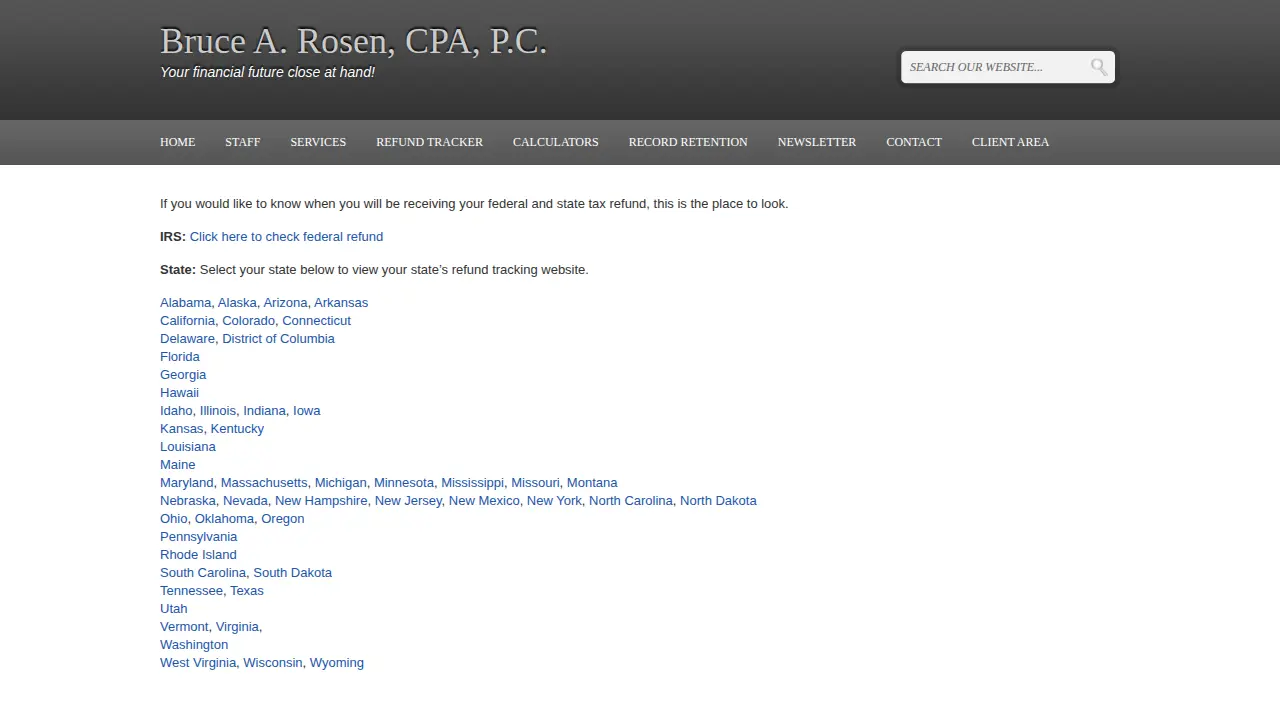Screen dimensions: 1280x720
Task: Open the Illinois refund link
Action: [x=218, y=411]
